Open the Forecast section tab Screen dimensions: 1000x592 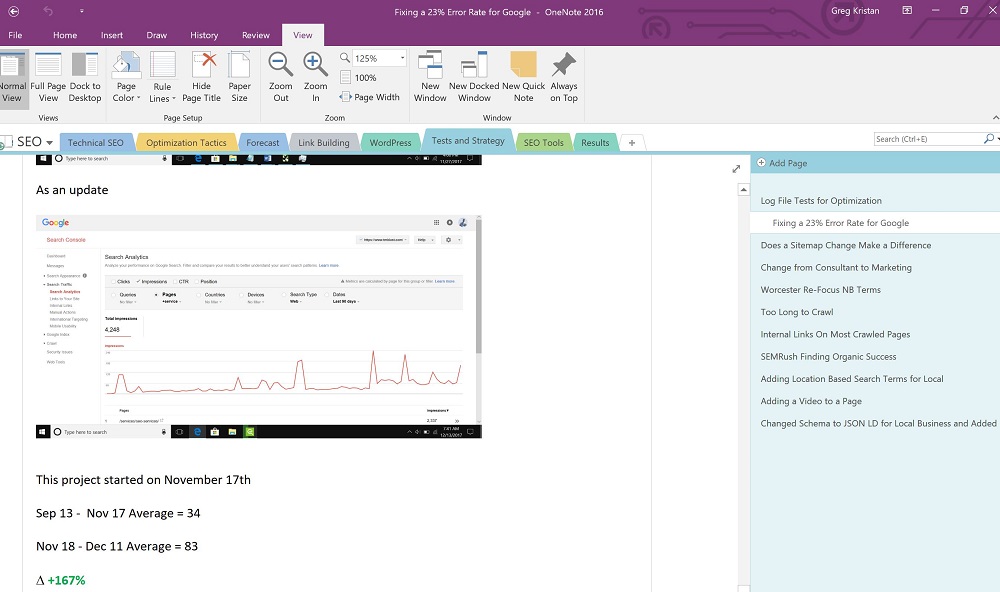pos(263,142)
